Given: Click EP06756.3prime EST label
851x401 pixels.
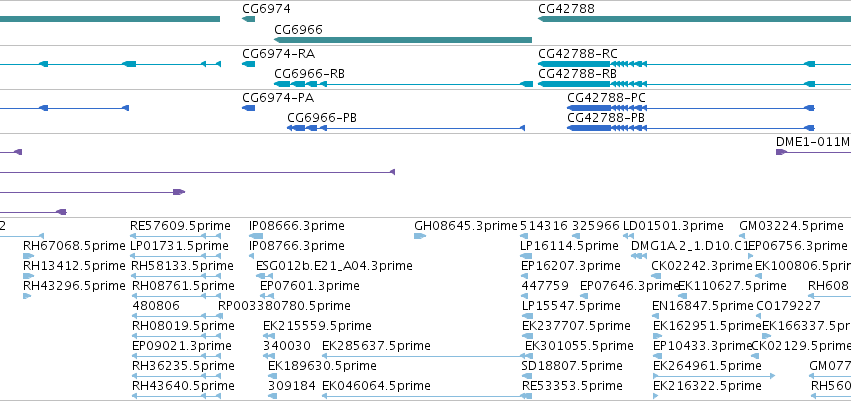Looking at the screenshot, I should coord(798,246).
